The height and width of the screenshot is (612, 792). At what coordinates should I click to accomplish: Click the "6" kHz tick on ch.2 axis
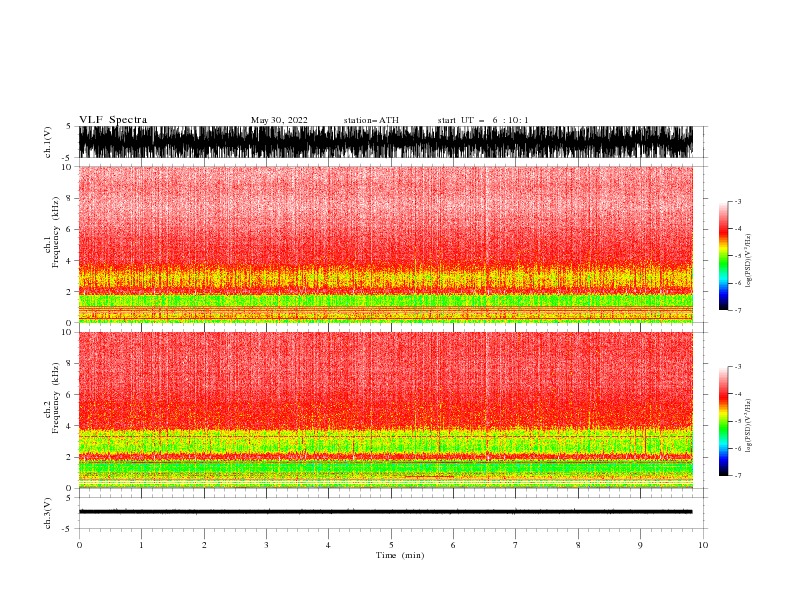(70, 395)
